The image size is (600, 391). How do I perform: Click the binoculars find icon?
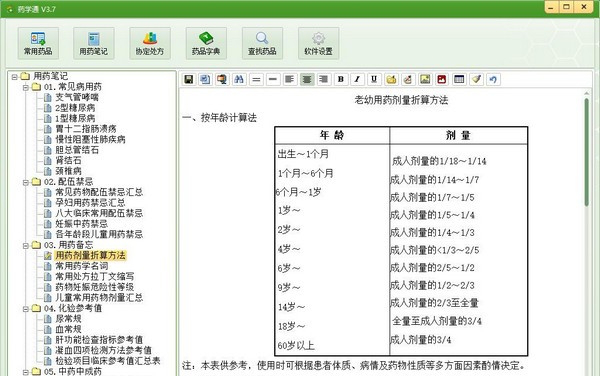[239, 79]
